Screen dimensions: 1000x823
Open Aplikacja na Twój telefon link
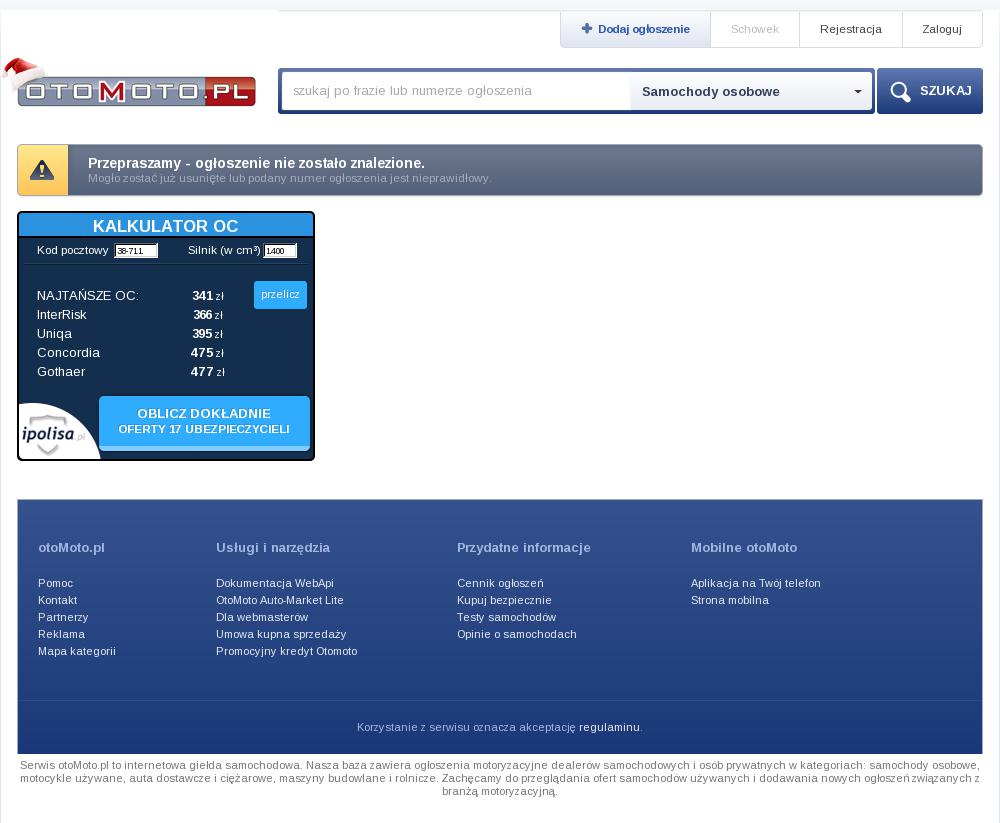pos(755,583)
